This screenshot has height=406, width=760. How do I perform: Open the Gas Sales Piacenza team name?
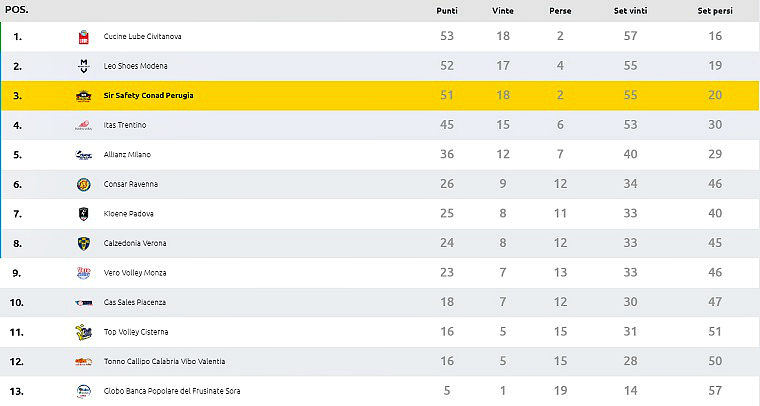[135, 302]
